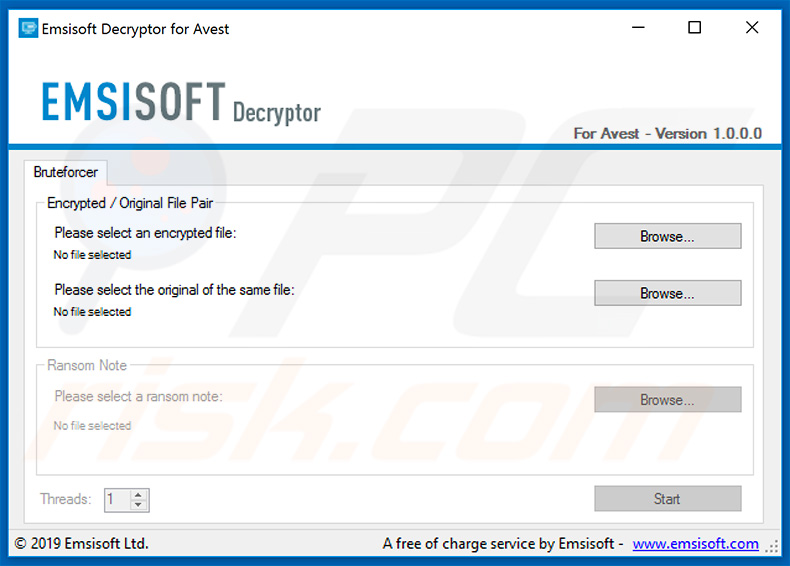
Task: Click 'No file selected' under the ransom note prompt
Action: (x=92, y=426)
